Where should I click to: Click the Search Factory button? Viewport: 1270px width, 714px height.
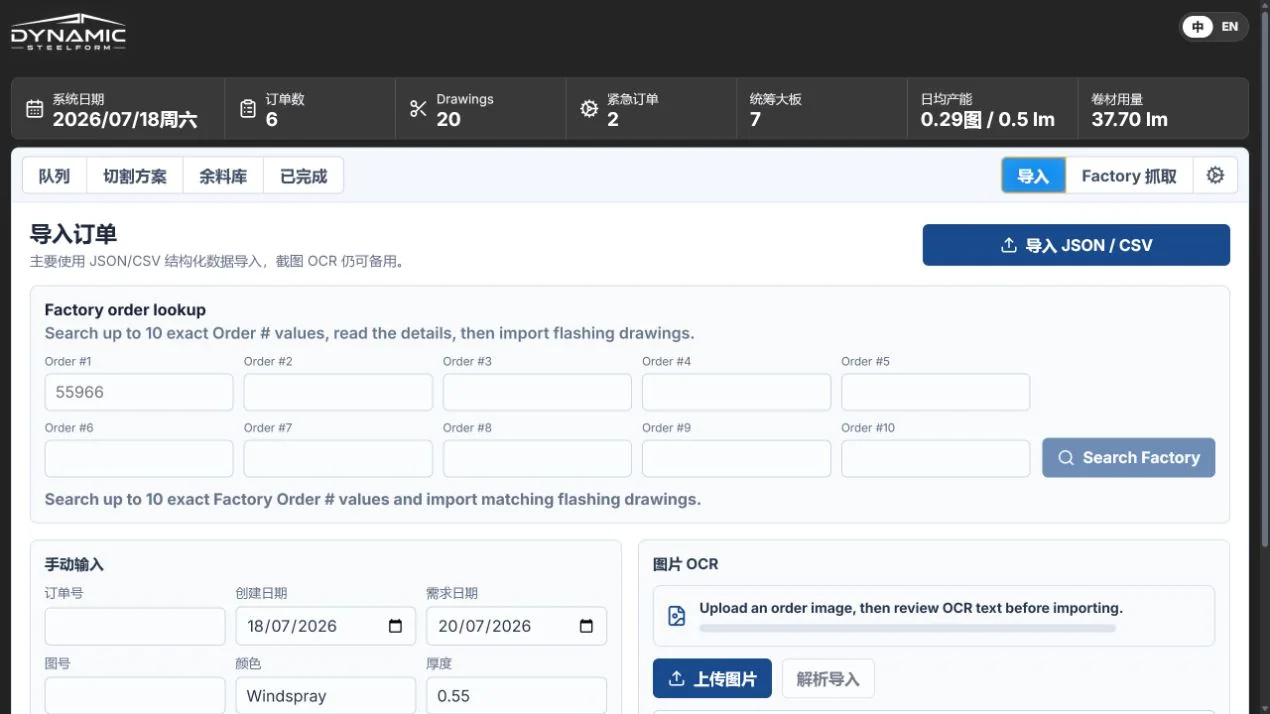pos(1128,457)
